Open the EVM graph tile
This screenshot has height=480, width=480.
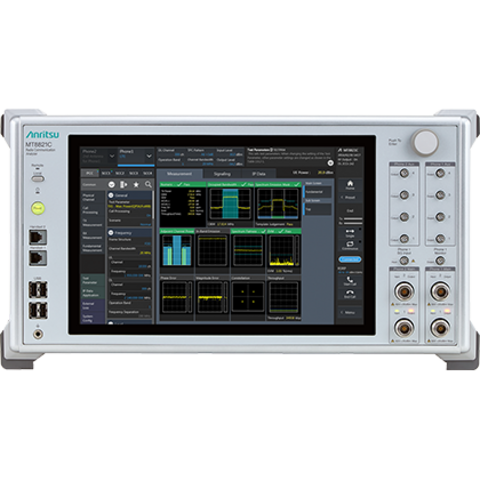coord(284,251)
